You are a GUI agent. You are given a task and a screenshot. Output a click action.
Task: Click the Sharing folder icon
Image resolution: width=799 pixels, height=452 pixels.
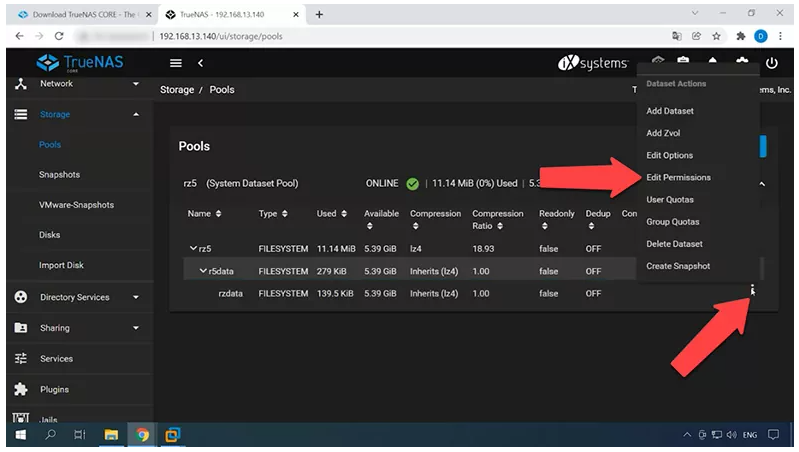point(21,328)
